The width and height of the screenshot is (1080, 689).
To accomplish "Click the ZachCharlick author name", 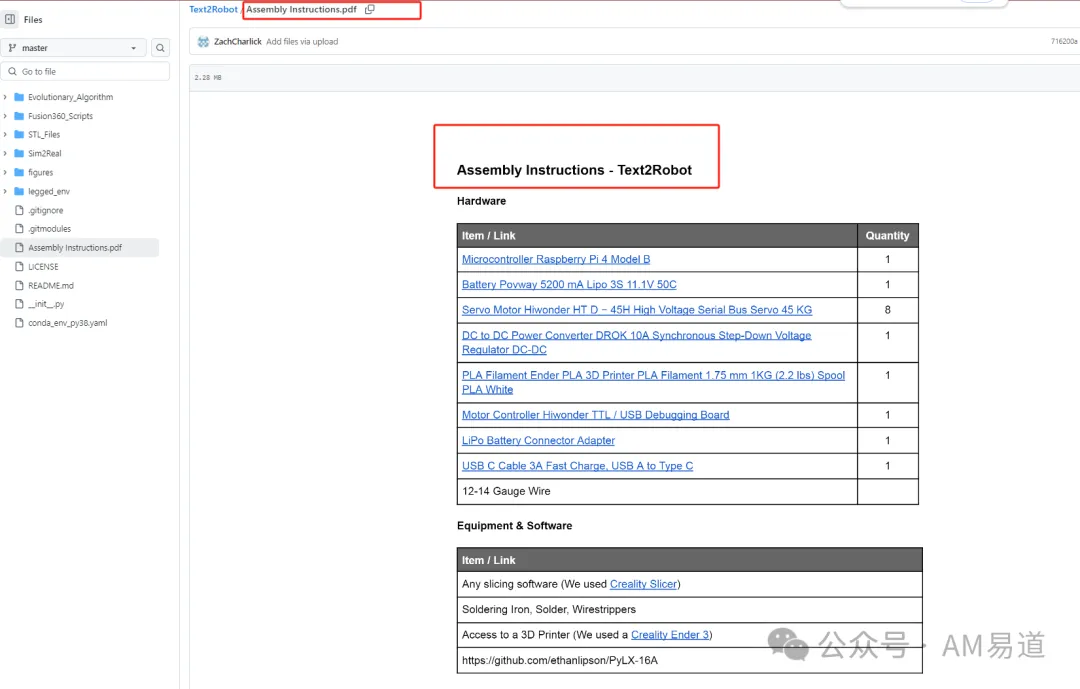I will pos(238,42).
